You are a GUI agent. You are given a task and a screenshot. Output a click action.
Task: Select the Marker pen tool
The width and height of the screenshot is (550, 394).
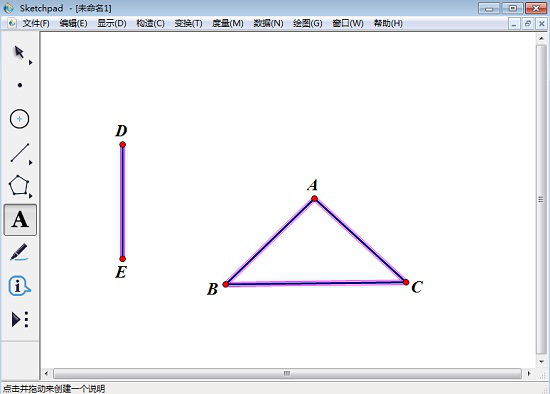pos(19,252)
